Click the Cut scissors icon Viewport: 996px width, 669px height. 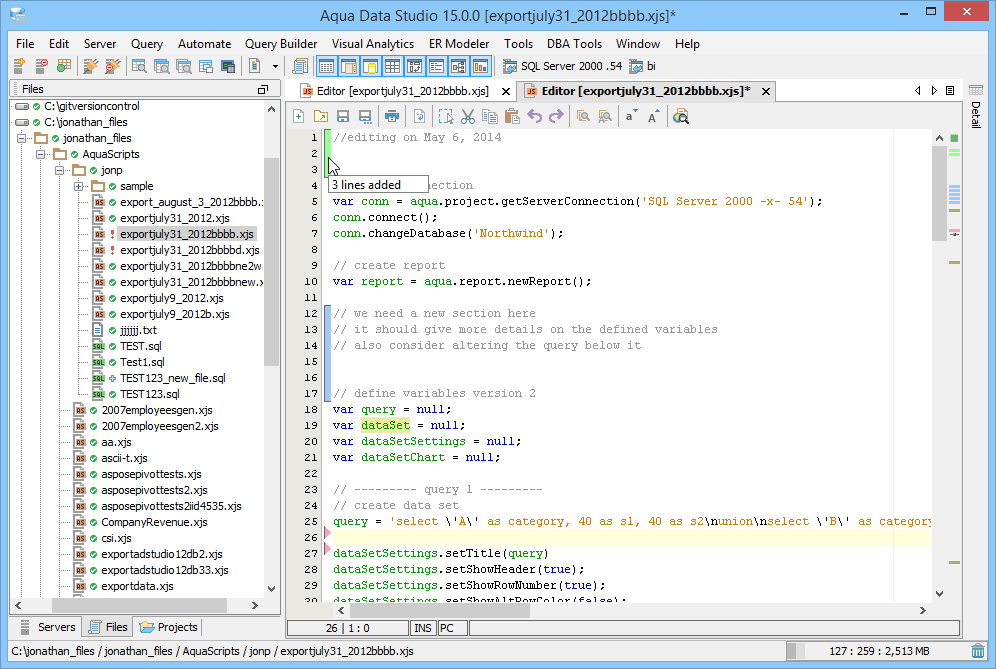point(468,116)
